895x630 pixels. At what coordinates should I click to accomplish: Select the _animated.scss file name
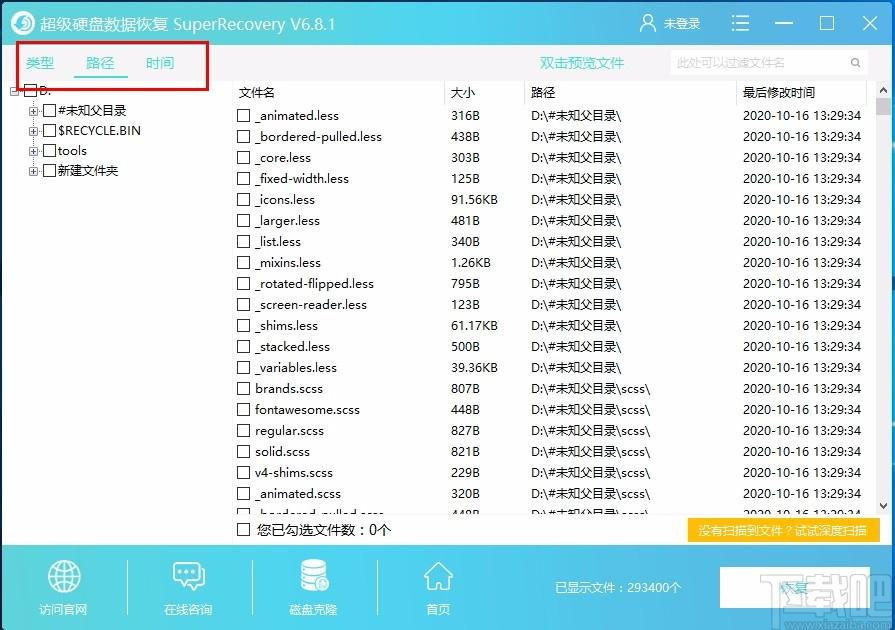tap(298, 494)
